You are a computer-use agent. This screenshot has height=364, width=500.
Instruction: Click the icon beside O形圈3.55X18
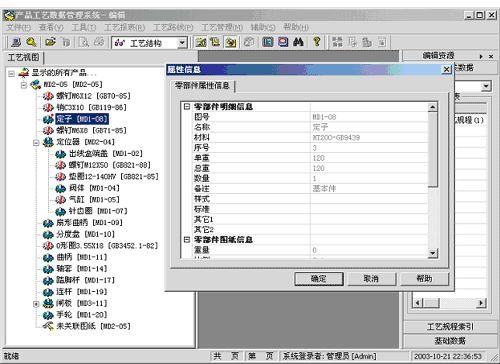pos(48,246)
